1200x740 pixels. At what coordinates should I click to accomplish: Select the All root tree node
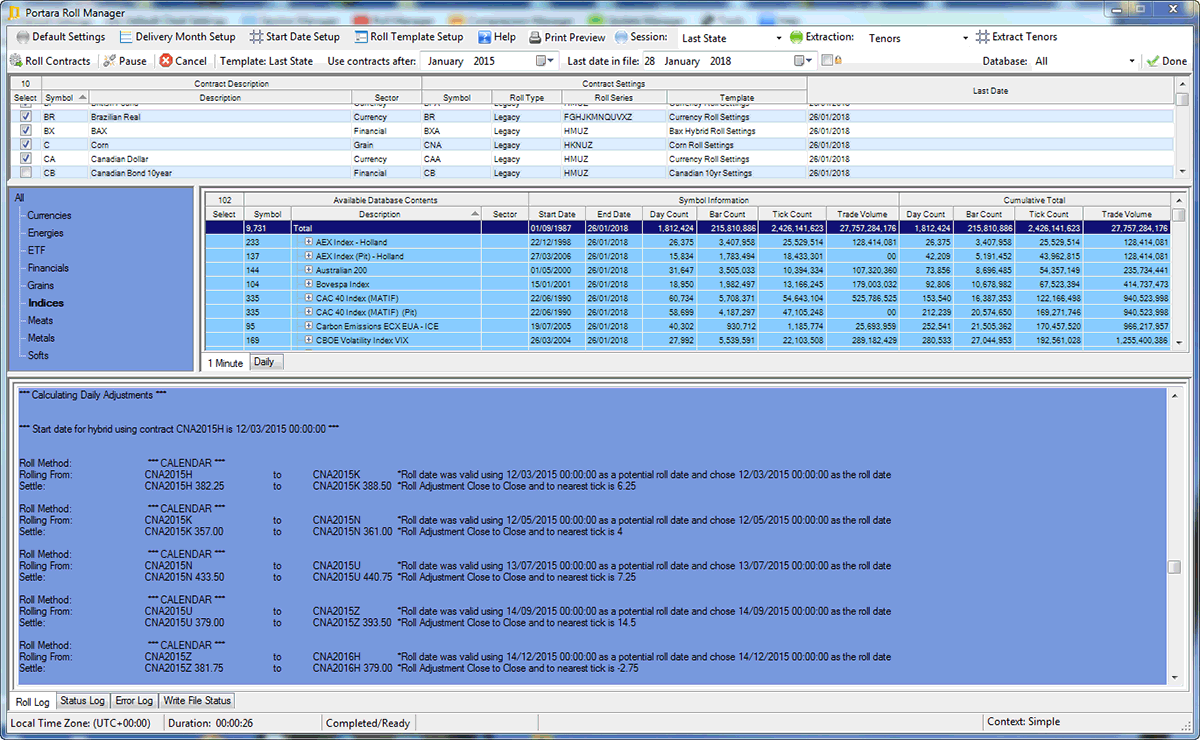point(19,197)
